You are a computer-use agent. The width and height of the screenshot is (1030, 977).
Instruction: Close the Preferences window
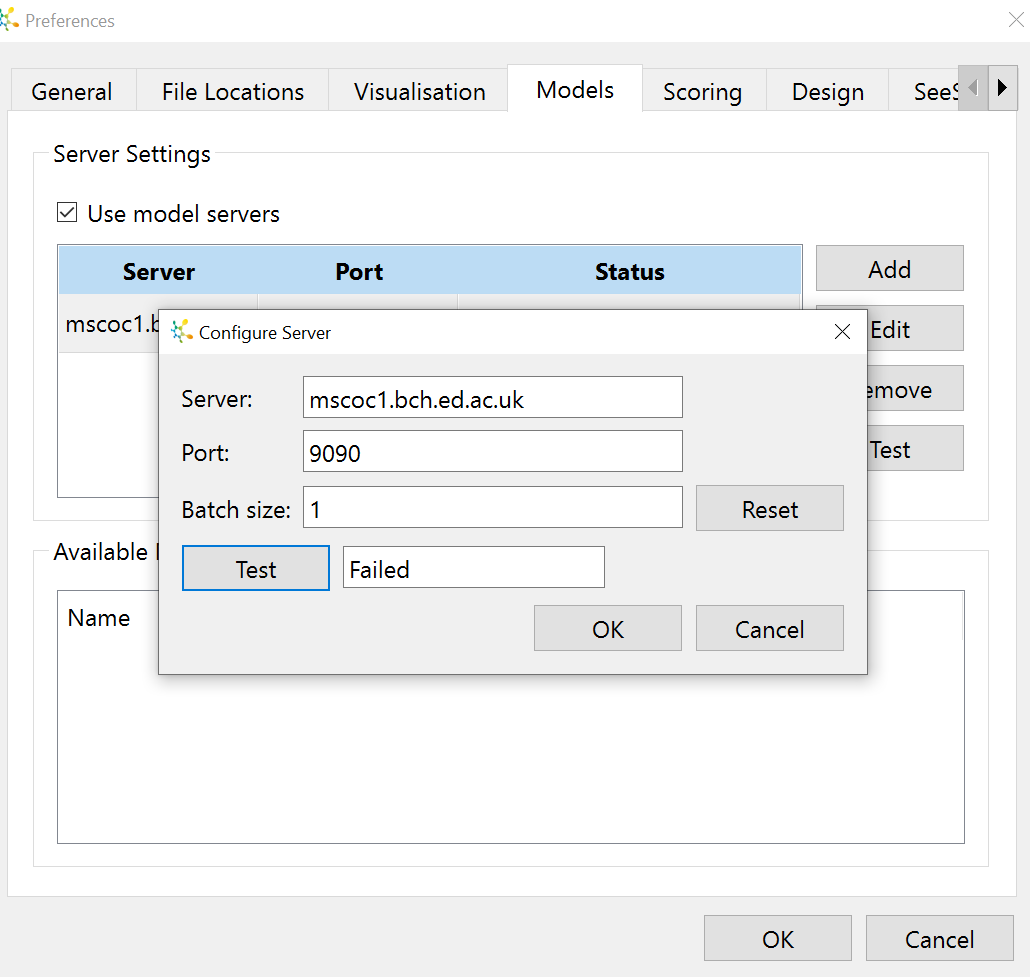[x=1015, y=20]
